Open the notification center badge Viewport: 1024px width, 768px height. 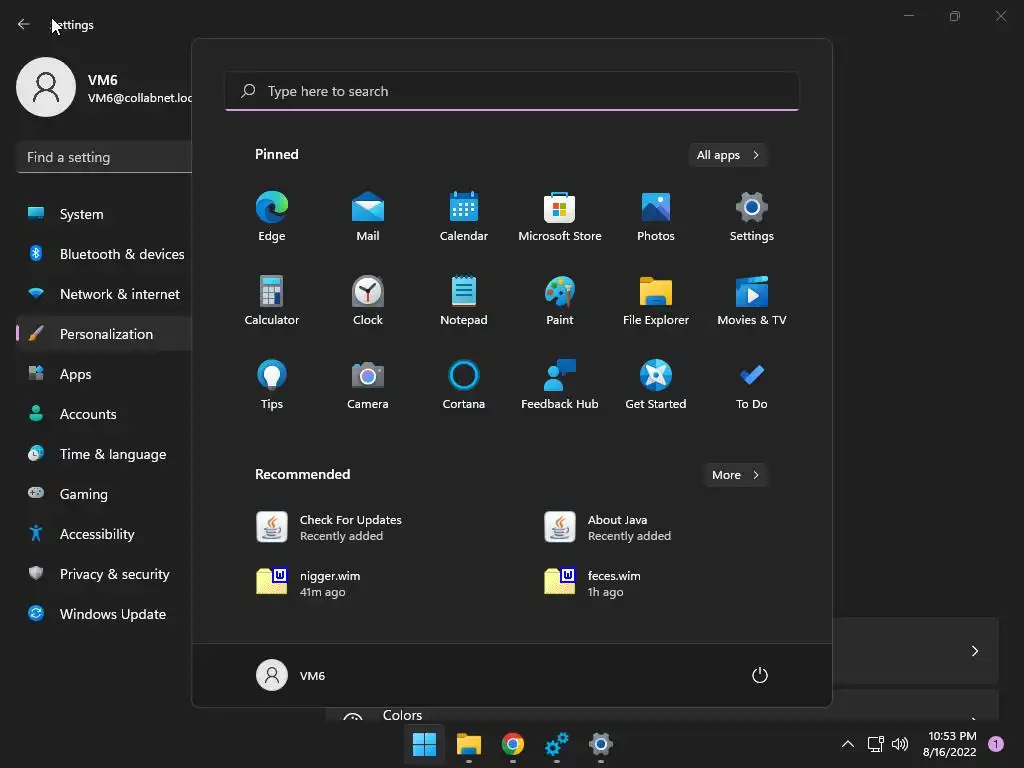(996, 744)
